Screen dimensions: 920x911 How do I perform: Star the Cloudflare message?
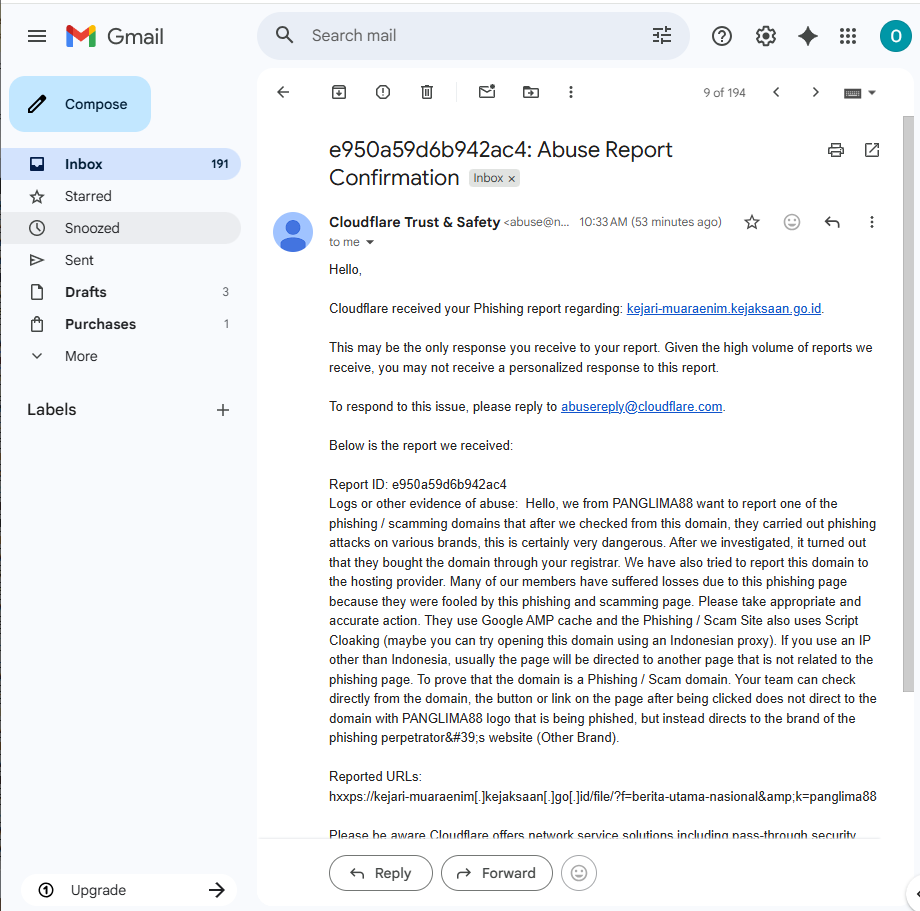[752, 222]
